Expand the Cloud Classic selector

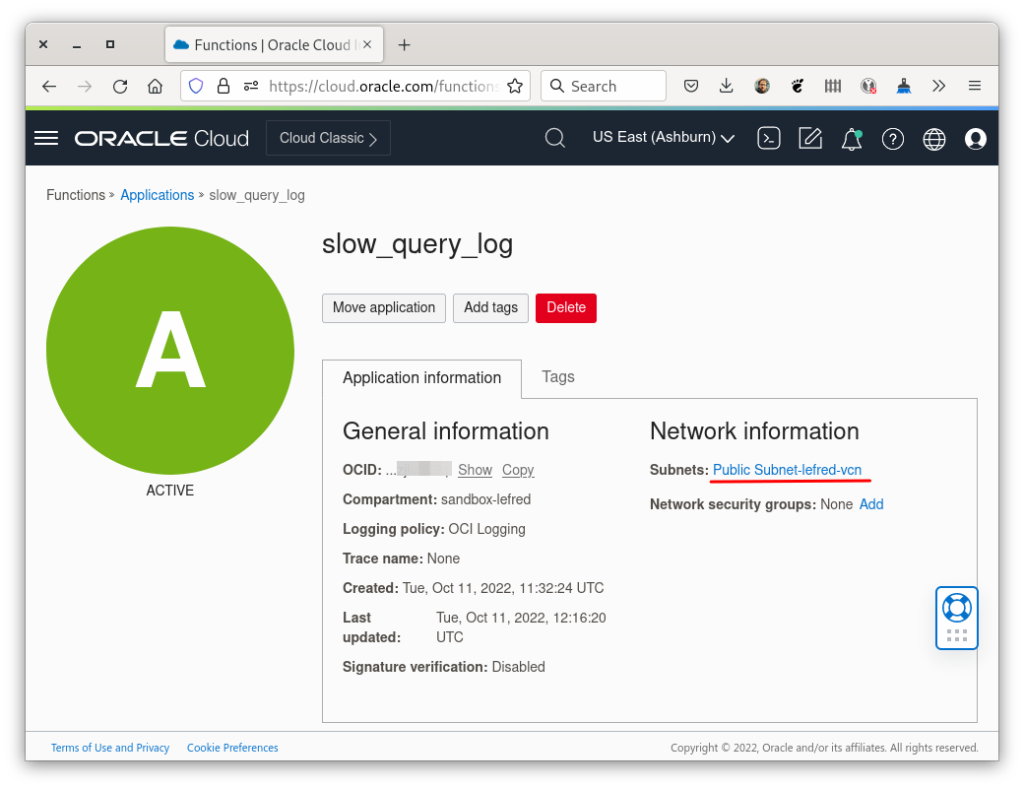[328, 137]
